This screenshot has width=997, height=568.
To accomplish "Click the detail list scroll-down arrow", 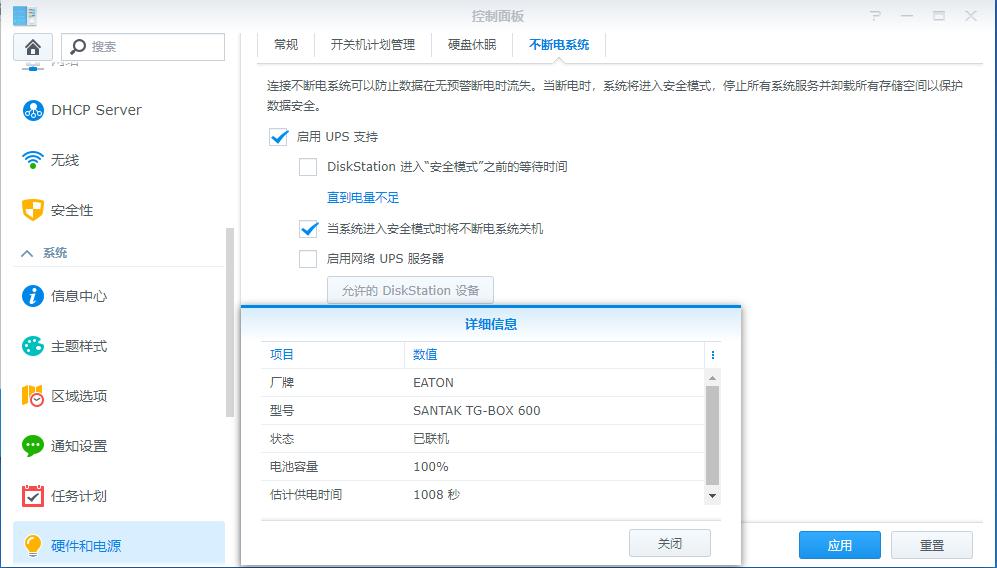I will pyautogui.click(x=713, y=495).
